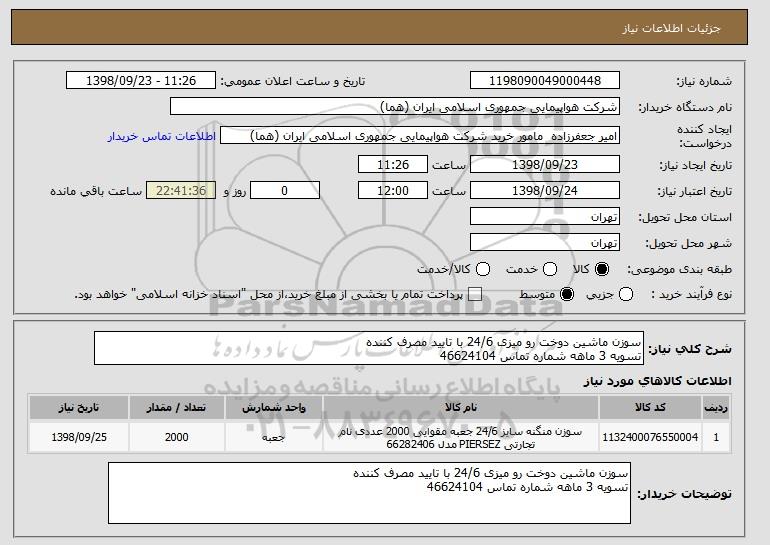Toggle the اسناد خزانه اسلامی payment checkbox
The width and height of the screenshot is (770, 545).
point(474,295)
